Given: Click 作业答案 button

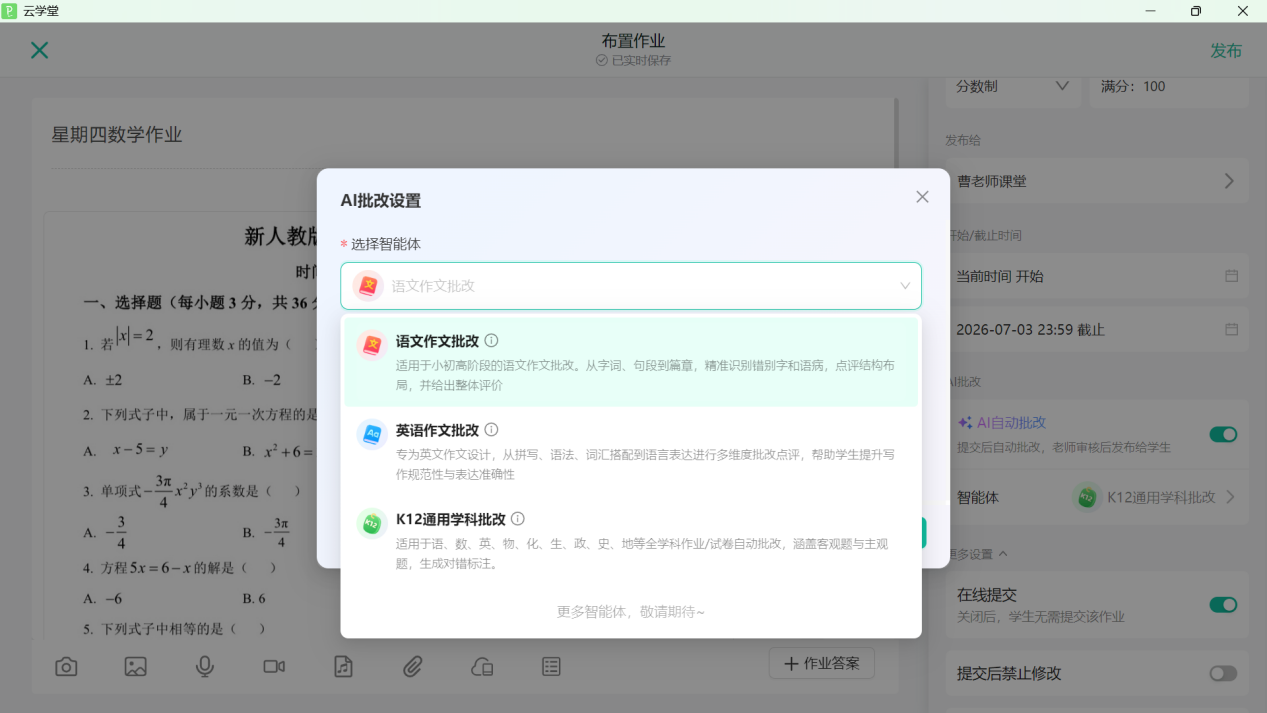Looking at the screenshot, I should [x=822, y=663].
